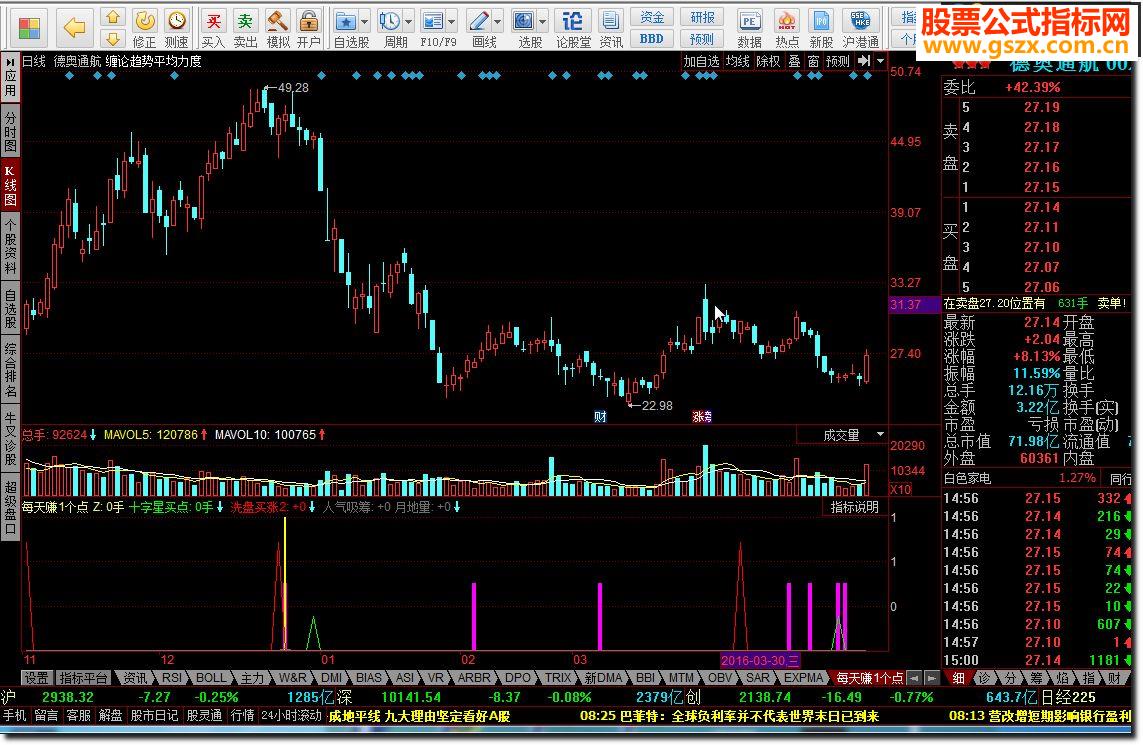This screenshot has height=745, width=1143.
Task: Open the 测速 speed test clock icon
Action: 176,28
